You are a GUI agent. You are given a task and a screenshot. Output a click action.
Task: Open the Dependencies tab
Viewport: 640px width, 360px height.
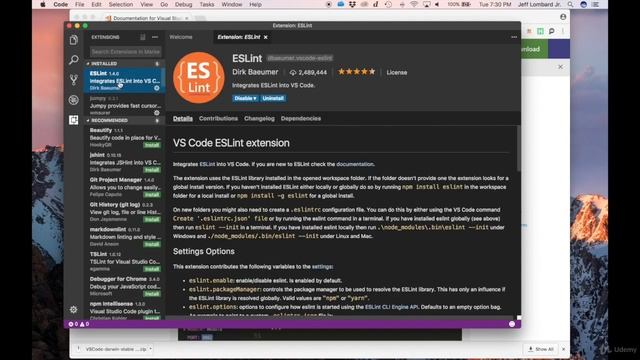301,118
